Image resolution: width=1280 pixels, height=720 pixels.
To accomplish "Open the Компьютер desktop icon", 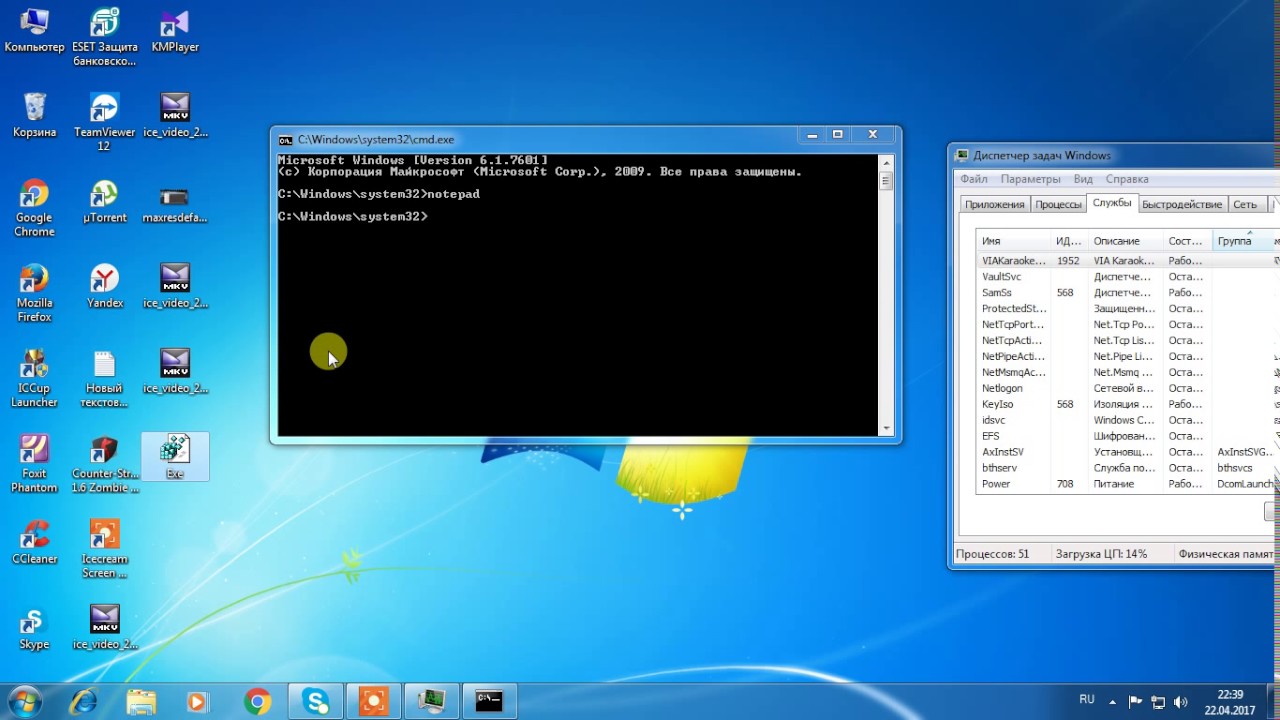I will (x=34, y=32).
